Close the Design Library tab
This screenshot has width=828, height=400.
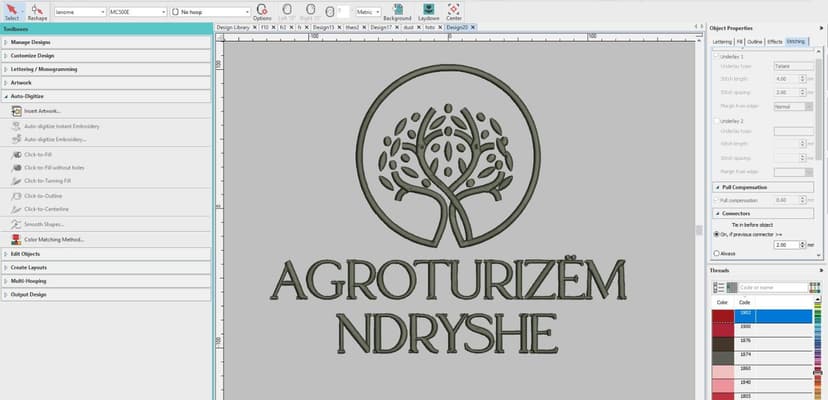coord(255,27)
